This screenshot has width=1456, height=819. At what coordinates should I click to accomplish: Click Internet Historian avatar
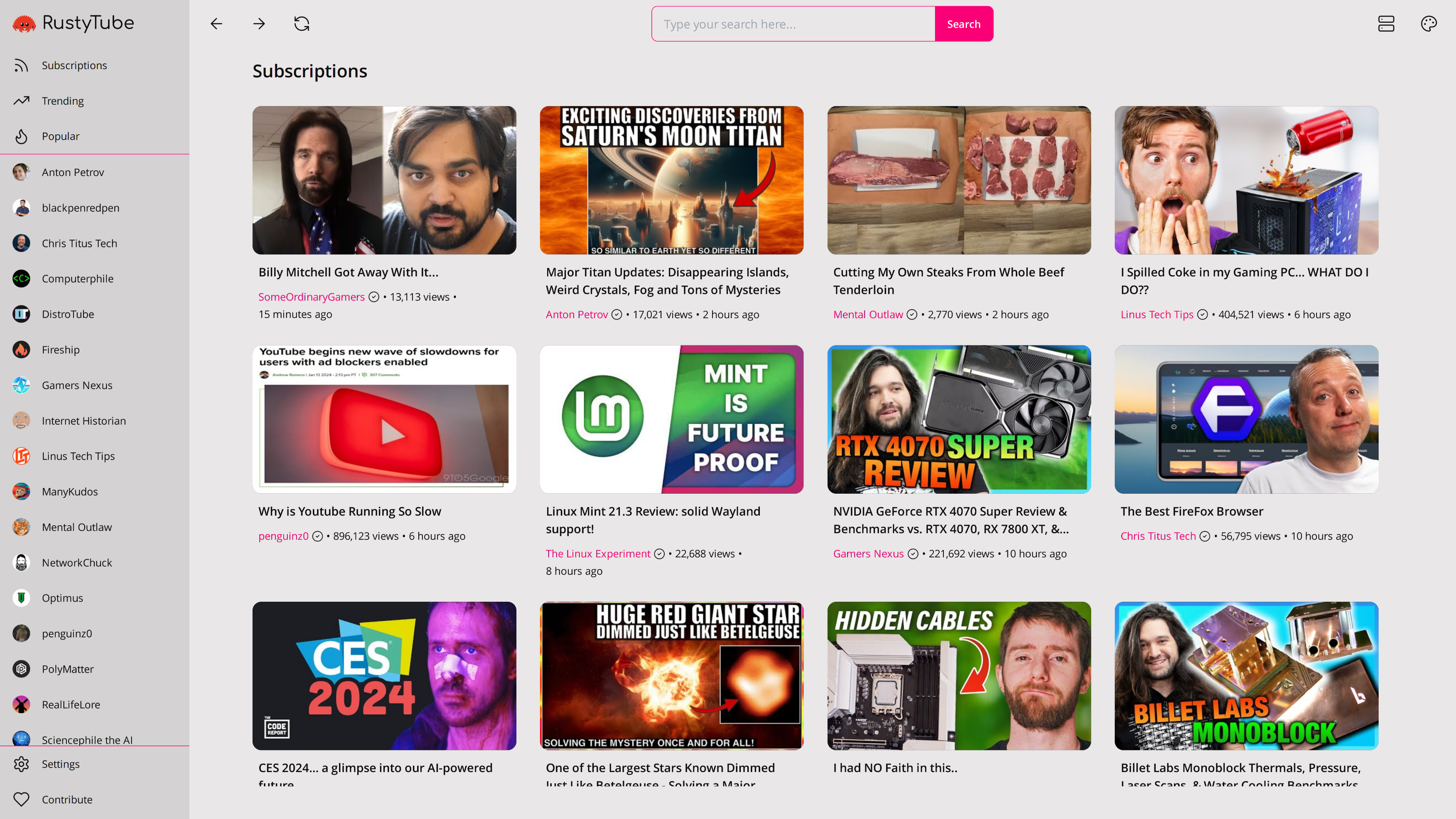22,420
